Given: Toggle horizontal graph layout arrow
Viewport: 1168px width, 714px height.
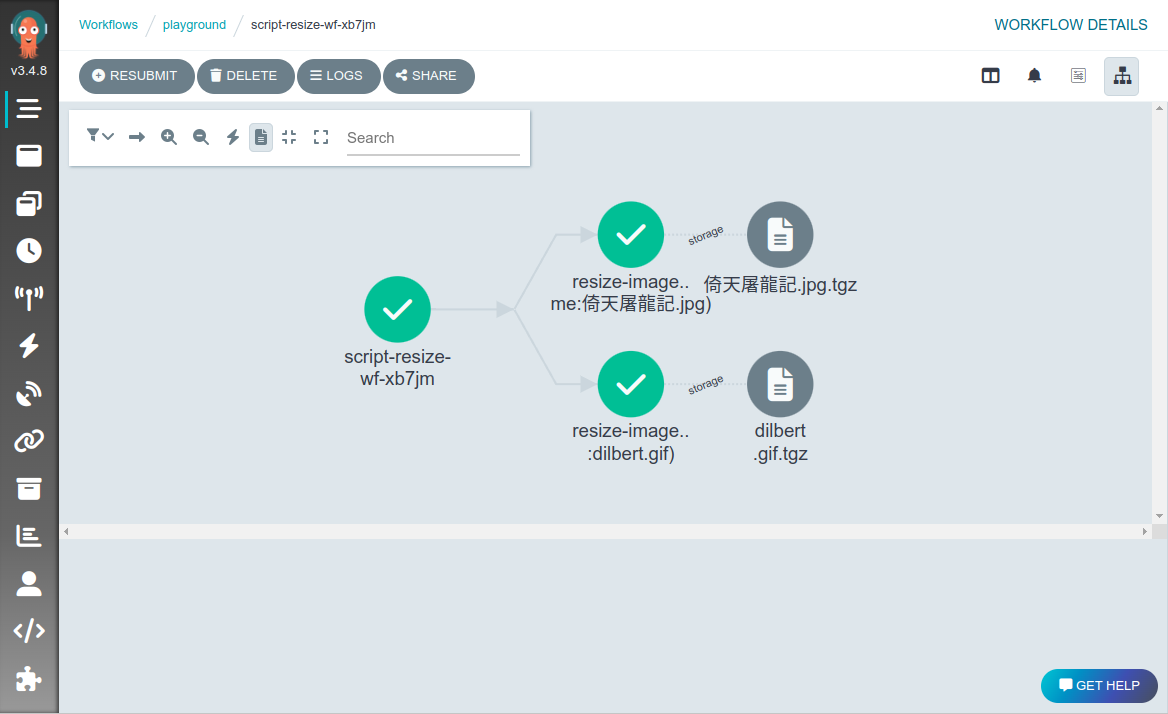Looking at the screenshot, I should [137, 137].
